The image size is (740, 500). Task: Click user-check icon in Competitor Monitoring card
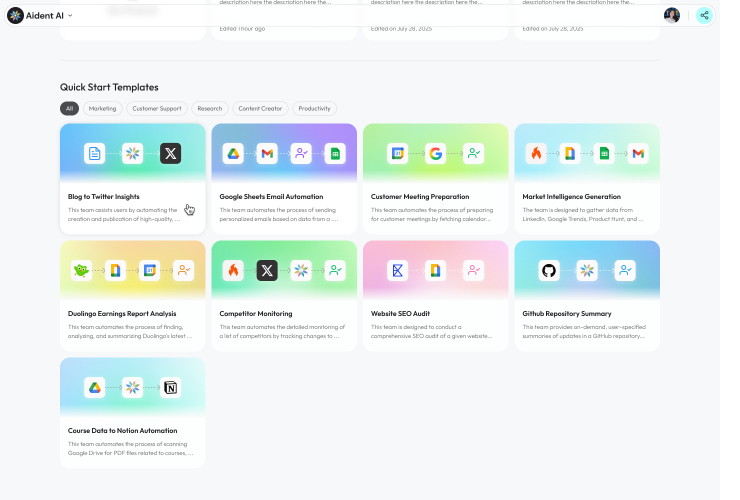(335, 271)
